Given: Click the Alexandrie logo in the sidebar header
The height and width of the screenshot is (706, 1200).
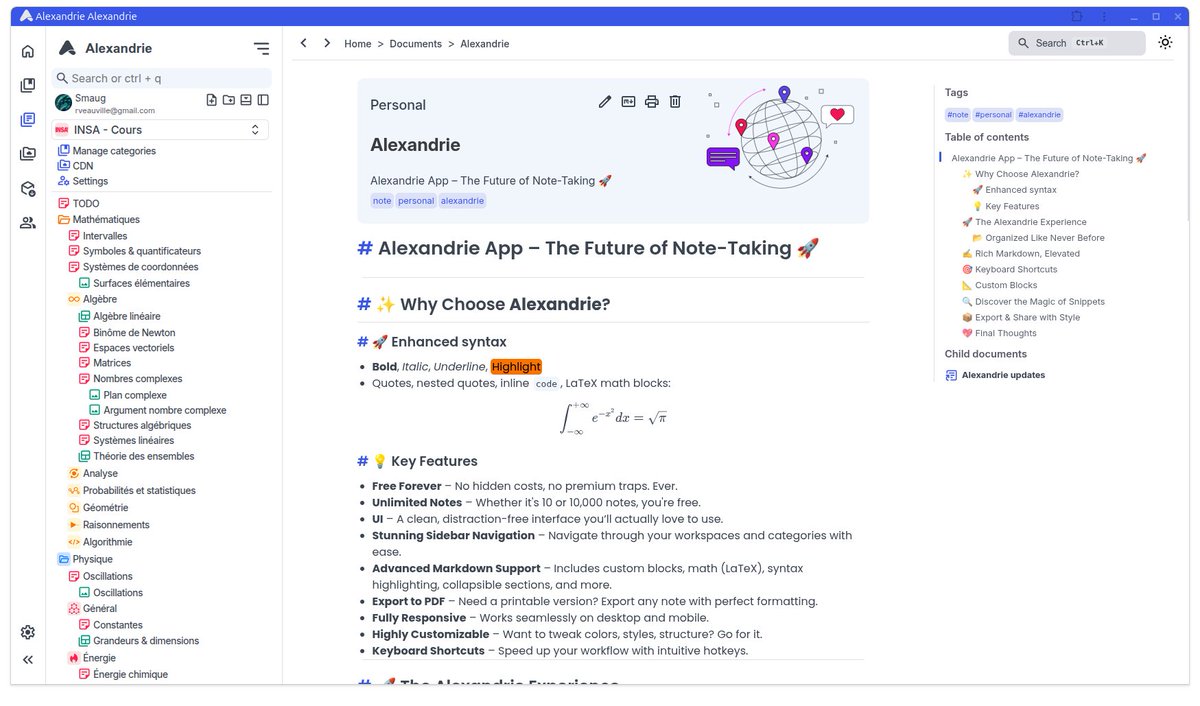Looking at the screenshot, I should coord(68,48).
